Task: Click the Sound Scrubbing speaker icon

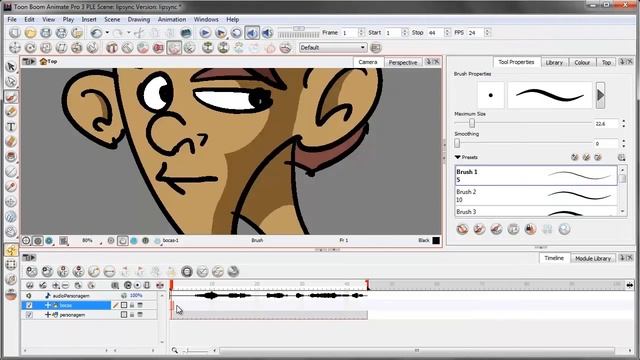Action: (x=267, y=33)
